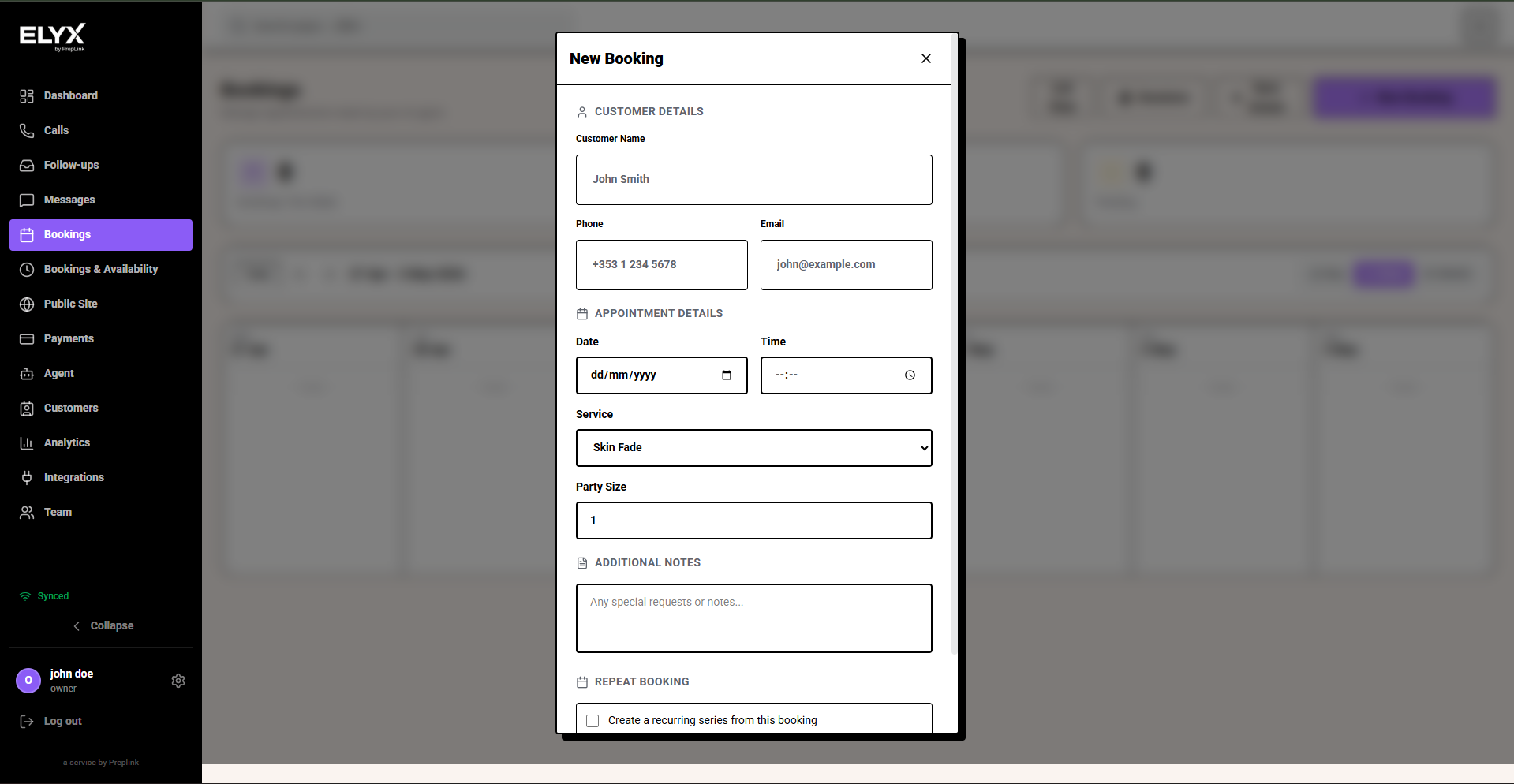Click the 'a service by Preplink' footer text
The height and width of the screenshot is (784, 1514).
101,763
